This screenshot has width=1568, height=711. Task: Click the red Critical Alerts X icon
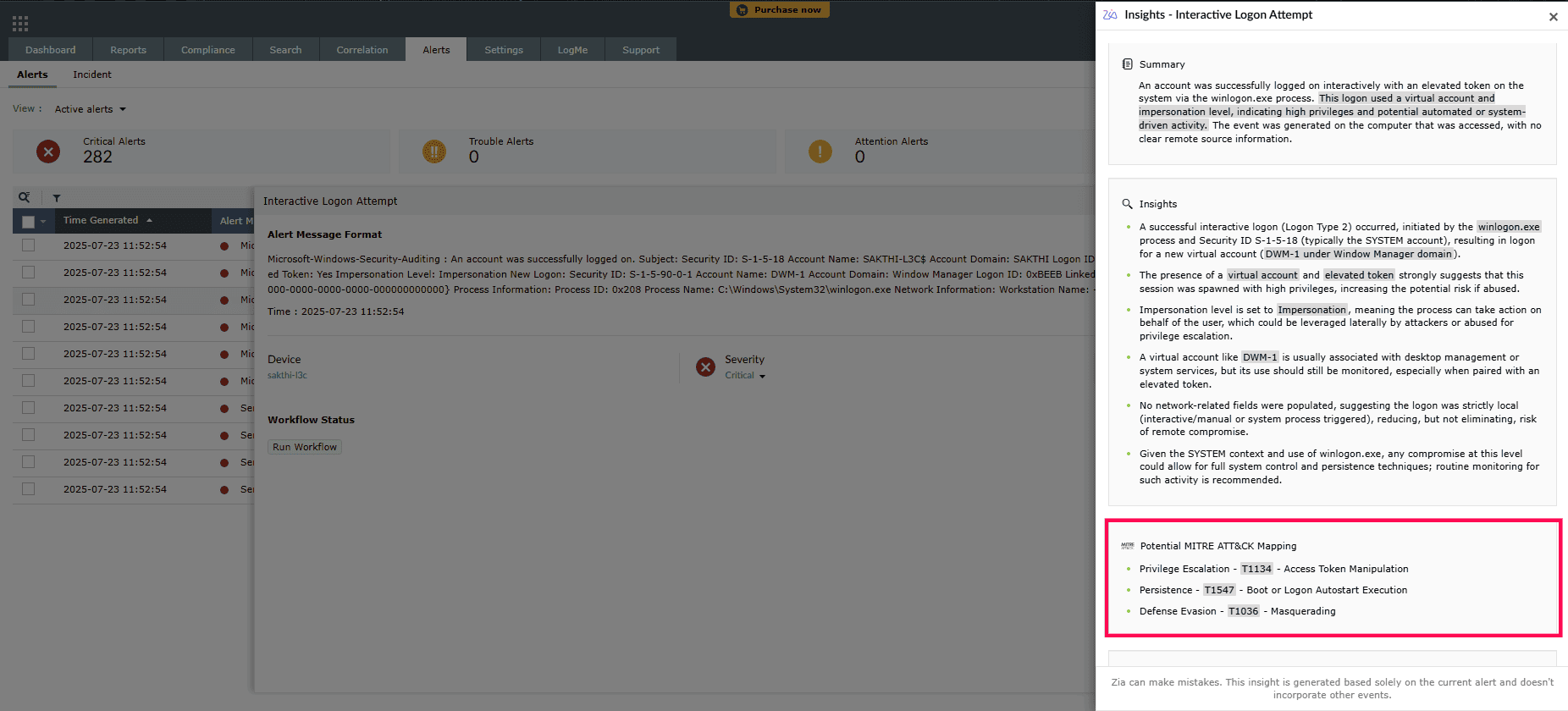click(x=48, y=152)
